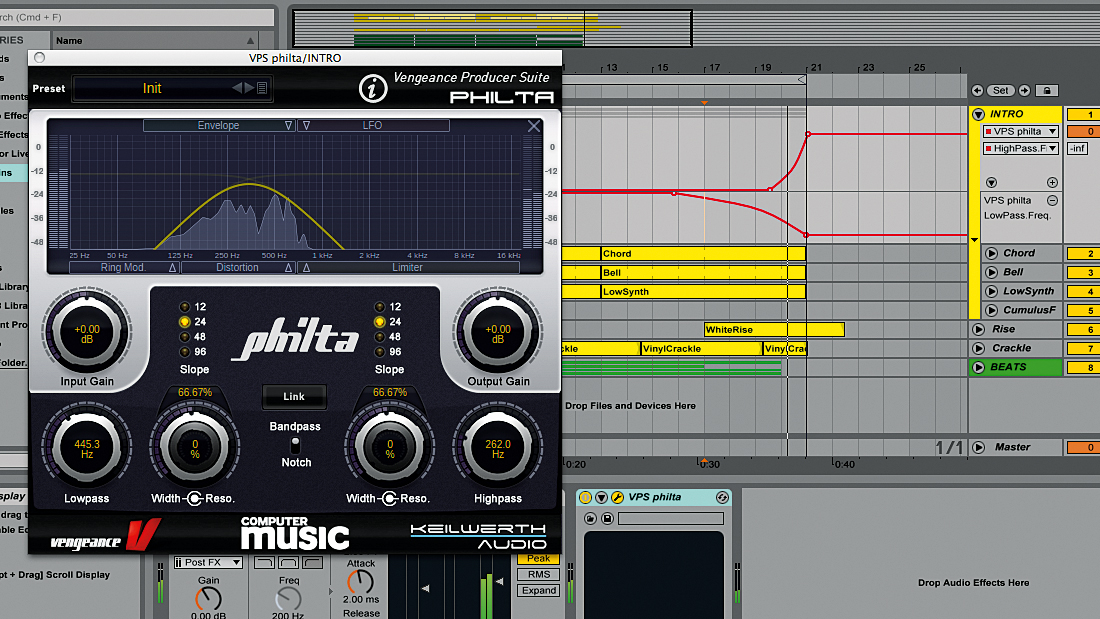Toggle the Link button in Philta
This screenshot has height=619, width=1100.
[x=294, y=397]
